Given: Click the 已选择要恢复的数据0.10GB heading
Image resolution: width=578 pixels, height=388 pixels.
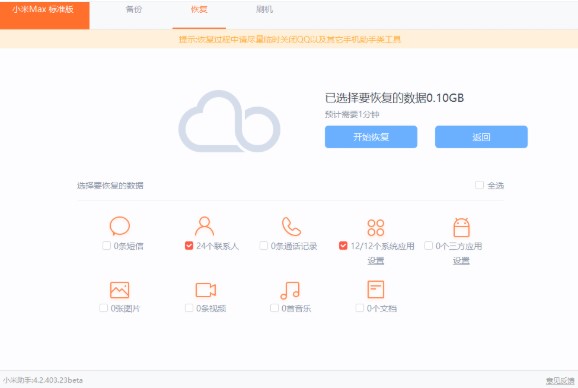Looking at the screenshot, I should click(x=394, y=98).
